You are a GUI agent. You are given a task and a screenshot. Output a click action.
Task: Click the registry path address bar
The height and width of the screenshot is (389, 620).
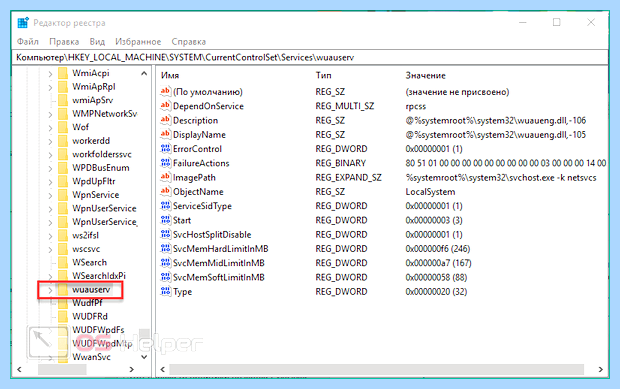[310, 57]
